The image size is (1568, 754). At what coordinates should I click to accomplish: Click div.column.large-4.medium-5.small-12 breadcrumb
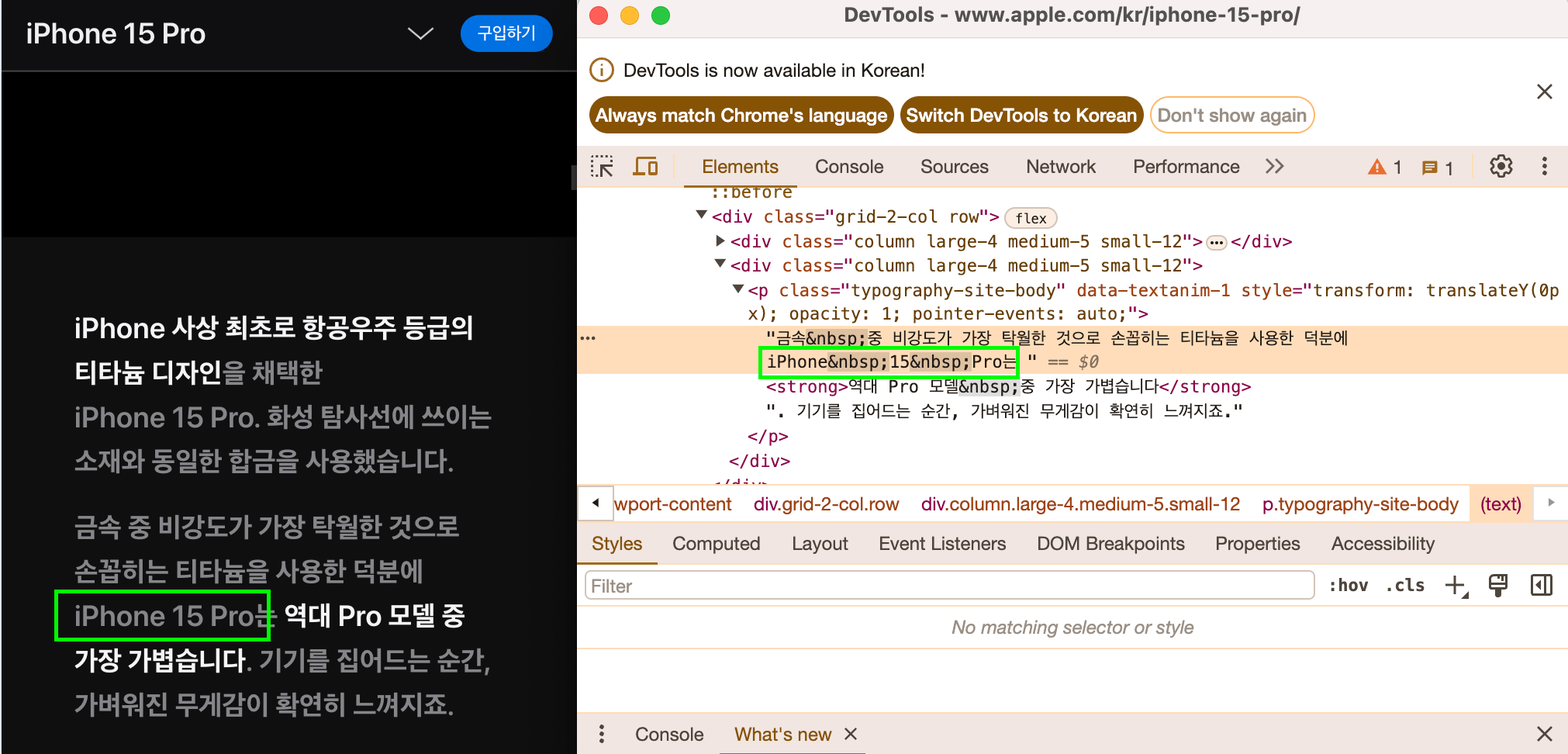click(1080, 504)
